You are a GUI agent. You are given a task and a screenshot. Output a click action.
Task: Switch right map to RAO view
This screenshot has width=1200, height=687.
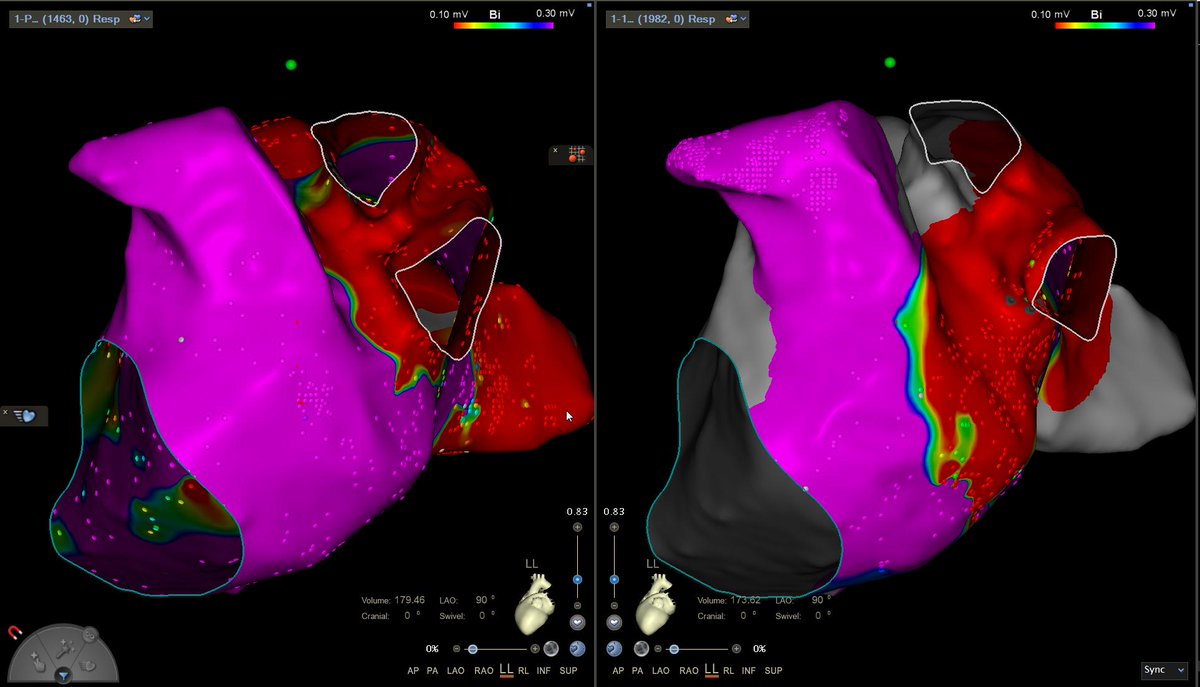(x=689, y=671)
